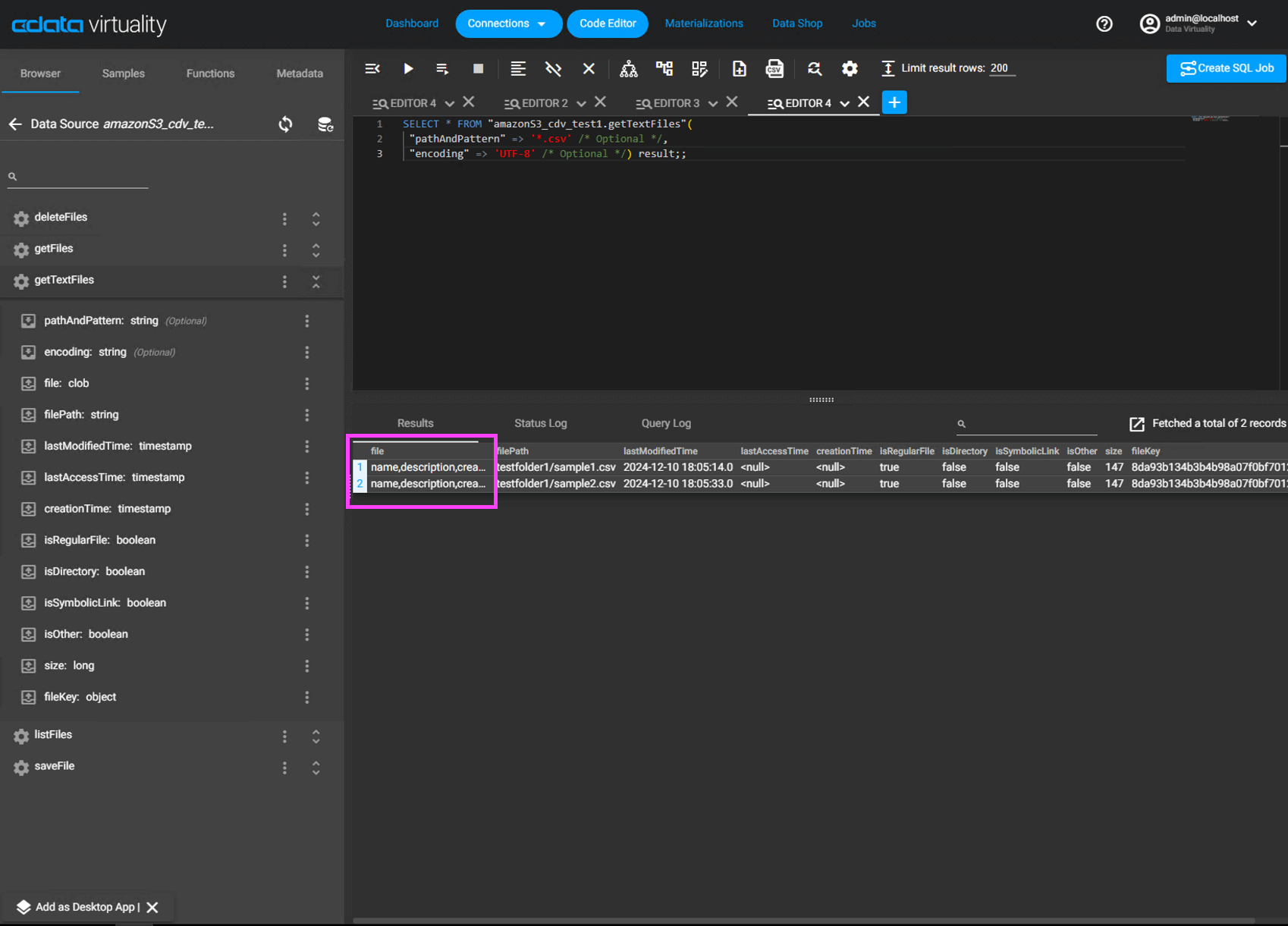1288x926 pixels.
Task: Click the Run query play icon
Action: pos(408,69)
